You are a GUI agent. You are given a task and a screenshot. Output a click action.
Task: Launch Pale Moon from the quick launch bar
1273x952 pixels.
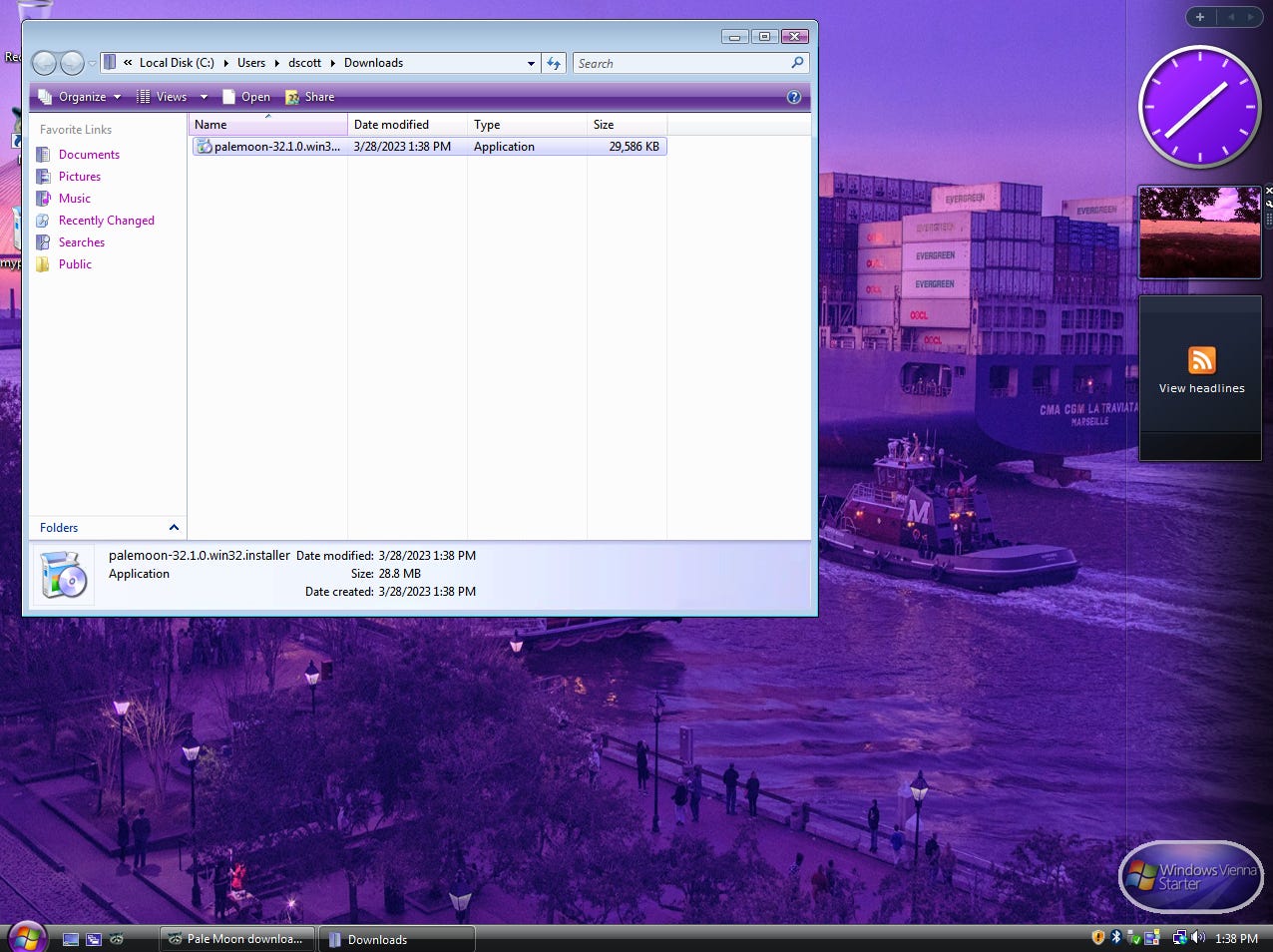[x=119, y=938]
